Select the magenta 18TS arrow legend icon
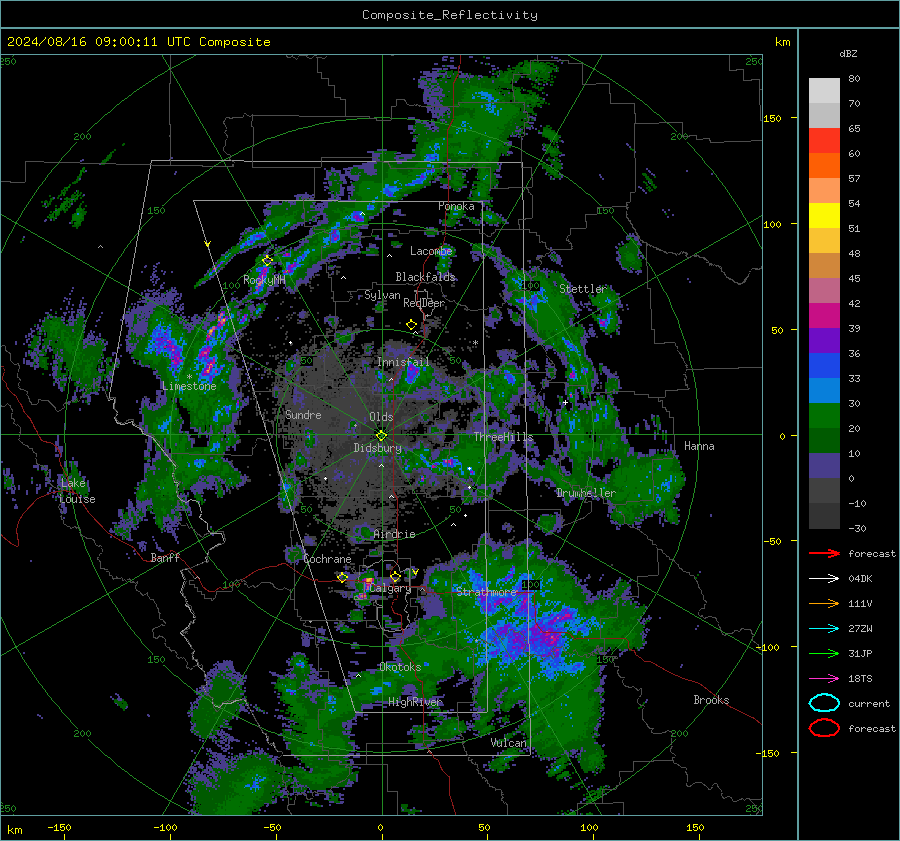900x841 pixels. (x=824, y=679)
